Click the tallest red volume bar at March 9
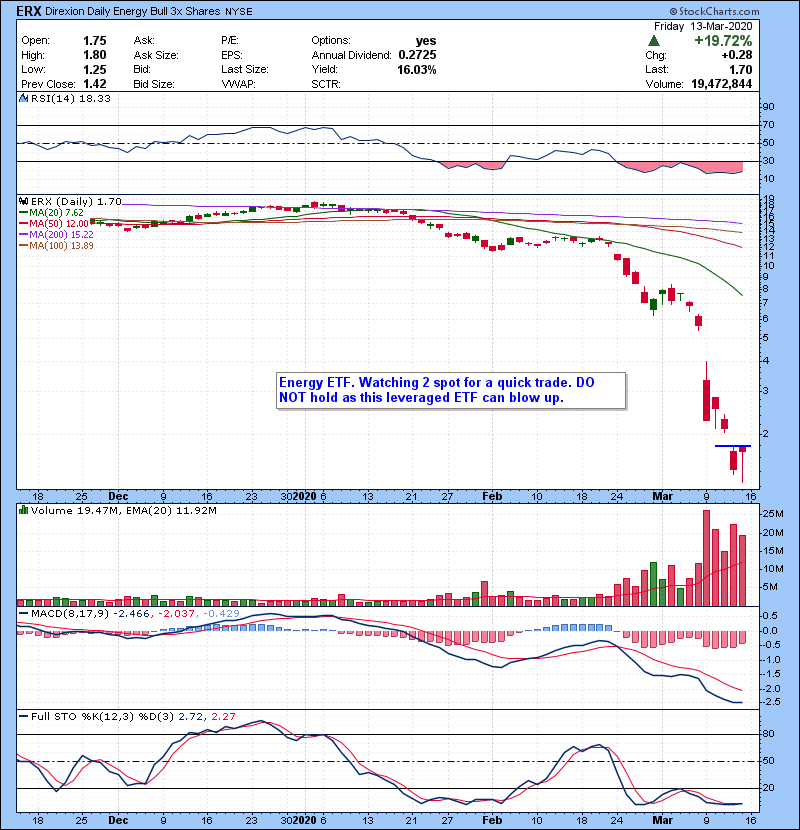Image resolution: width=800 pixels, height=830 pixels. point(706,558)
